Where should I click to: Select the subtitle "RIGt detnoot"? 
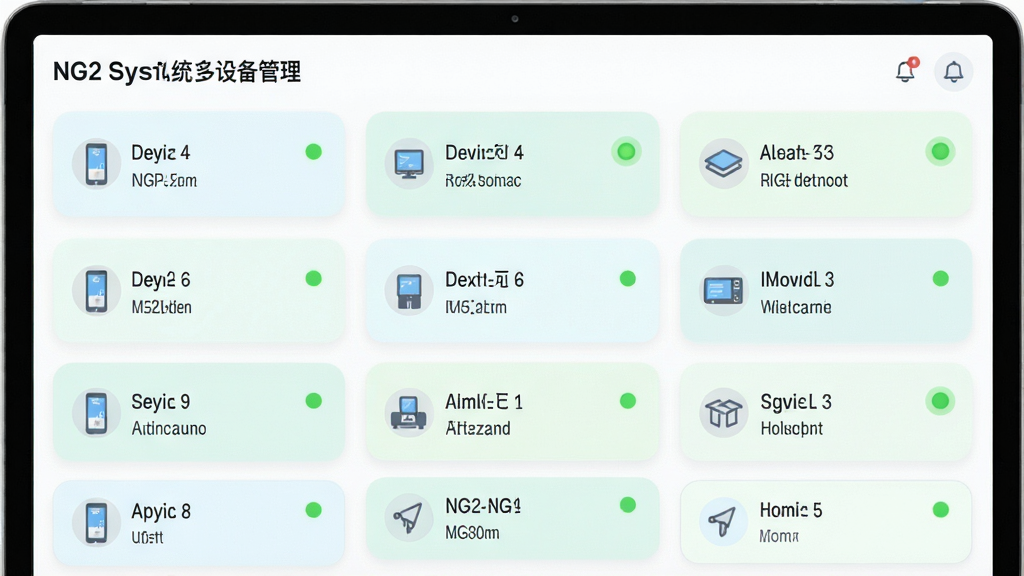click(x=804, y=180)
